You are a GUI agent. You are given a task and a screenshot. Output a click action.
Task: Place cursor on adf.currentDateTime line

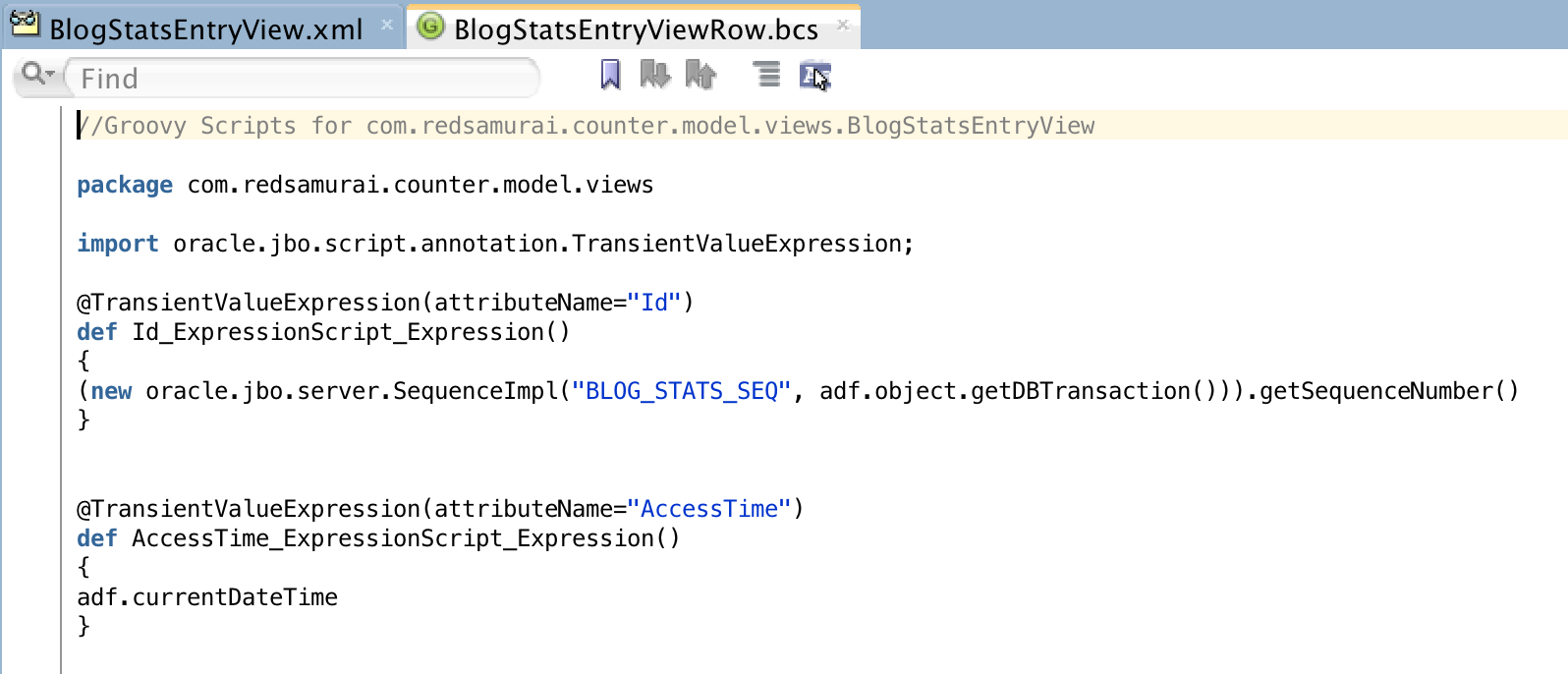207,597
